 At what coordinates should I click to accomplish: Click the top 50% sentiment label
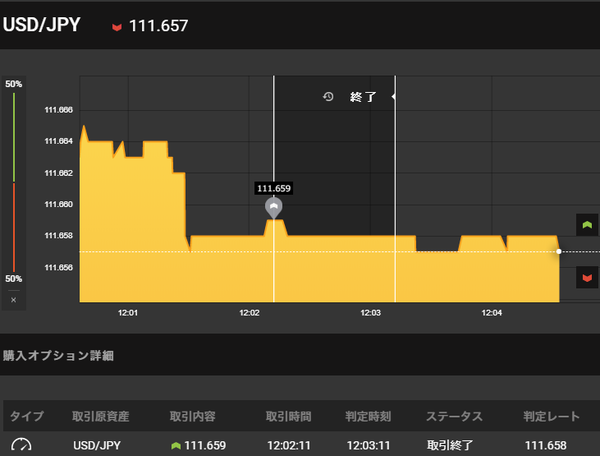(x=13, y=84)
